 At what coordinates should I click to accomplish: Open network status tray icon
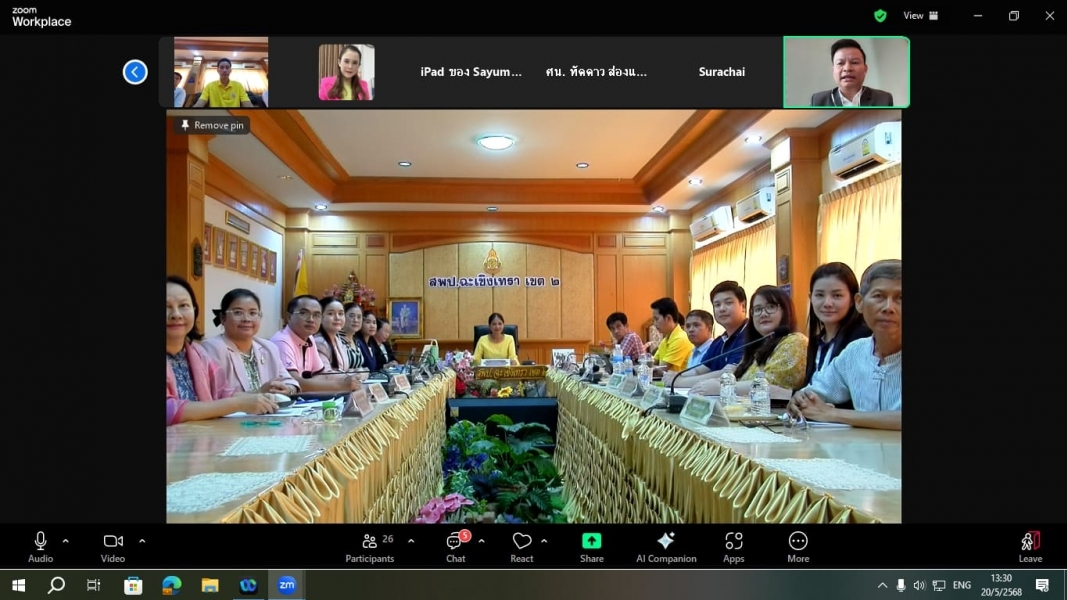939,585
